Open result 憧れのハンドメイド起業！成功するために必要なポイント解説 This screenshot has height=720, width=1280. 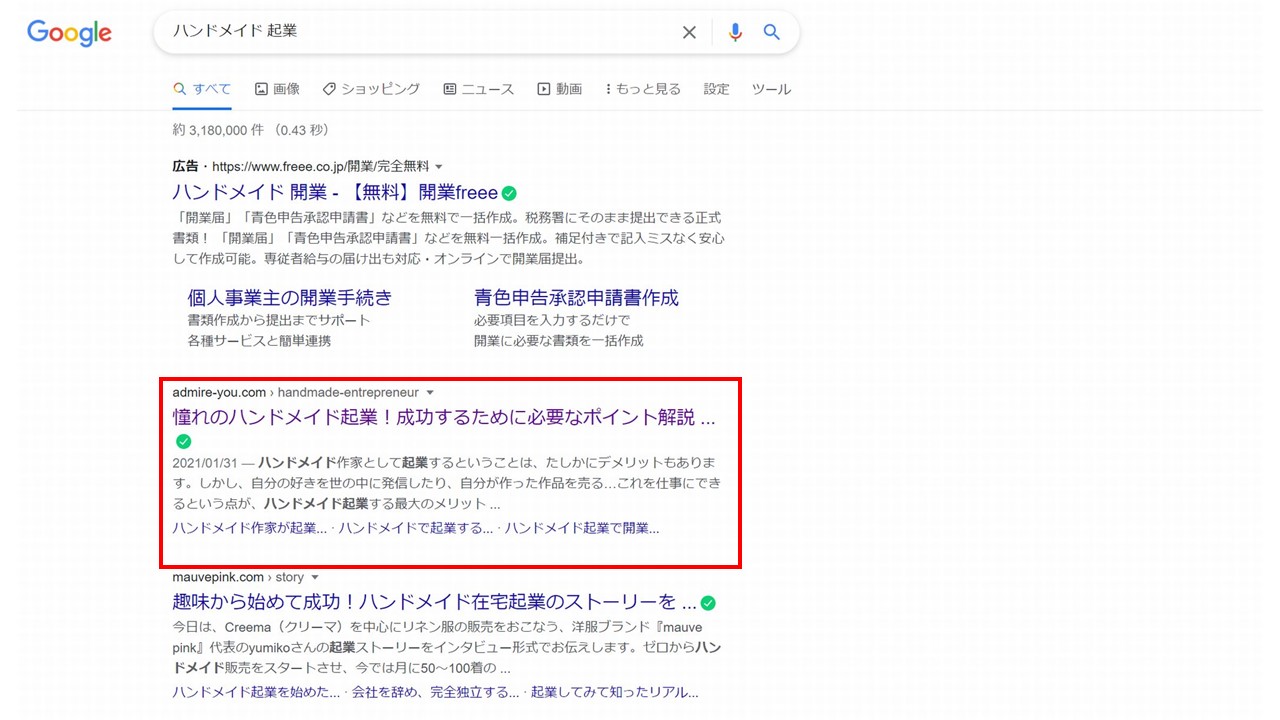tap(444, 417)
